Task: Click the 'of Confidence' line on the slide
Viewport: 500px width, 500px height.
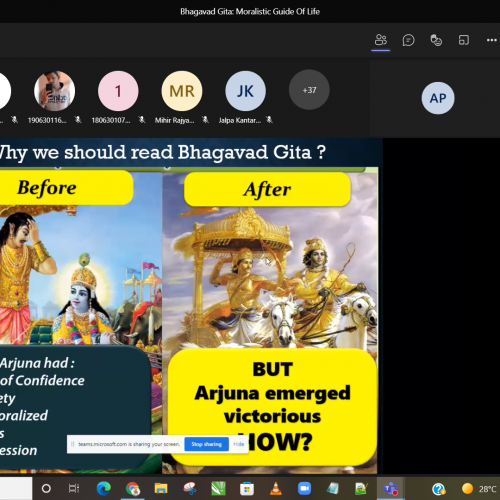Action: pyautogui.click(x=42, y=381)
